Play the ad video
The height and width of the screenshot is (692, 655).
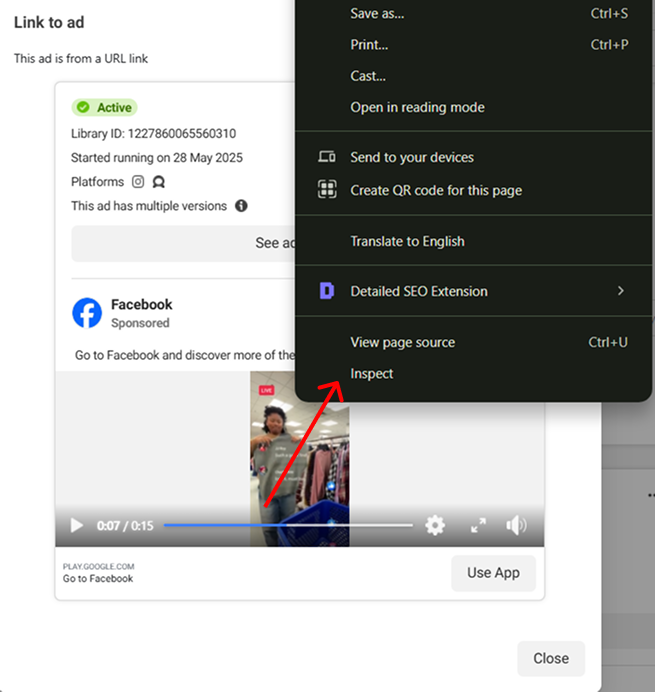[x=76, y=525]
